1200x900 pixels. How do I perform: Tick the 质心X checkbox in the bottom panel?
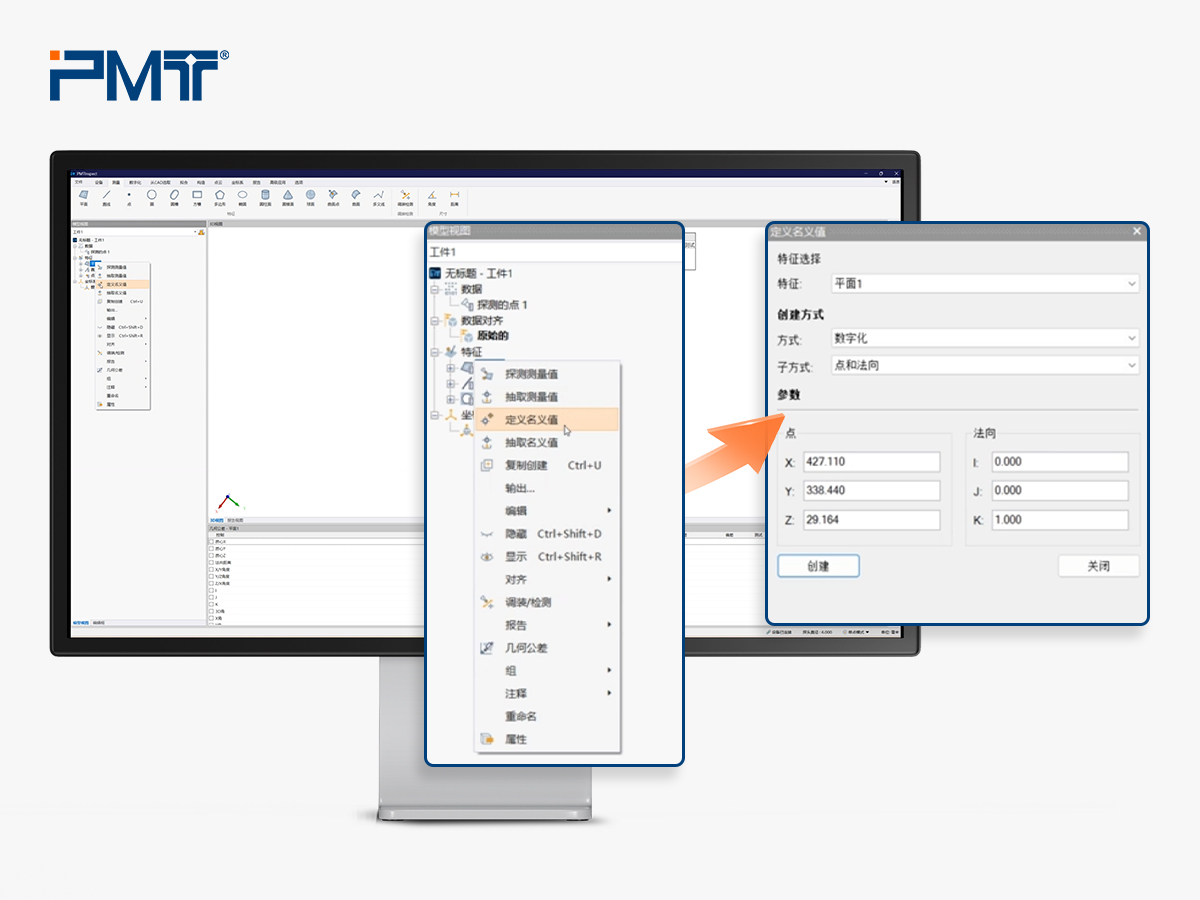point(211,542)
